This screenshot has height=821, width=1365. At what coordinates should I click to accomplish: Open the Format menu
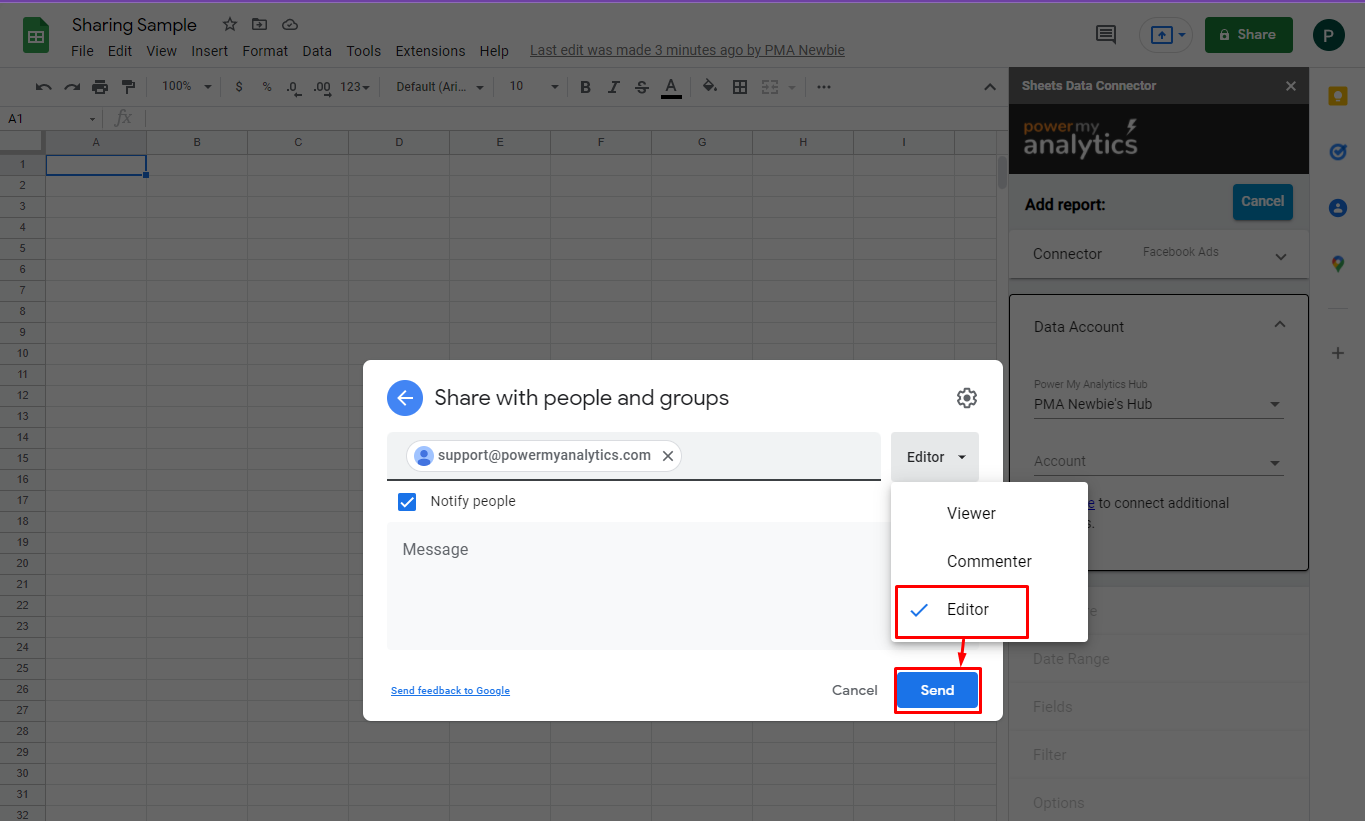pos(264,51)
